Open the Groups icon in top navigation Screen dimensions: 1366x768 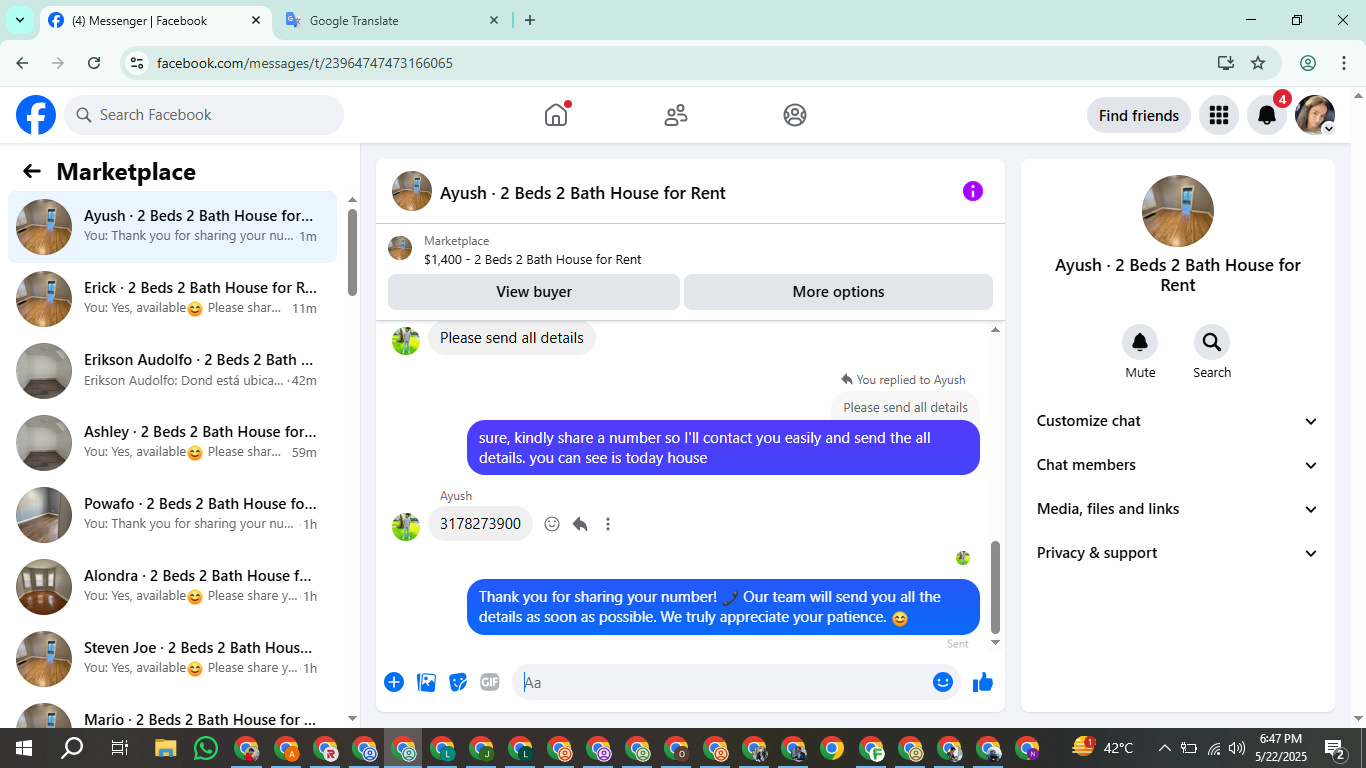click(795, 115)
